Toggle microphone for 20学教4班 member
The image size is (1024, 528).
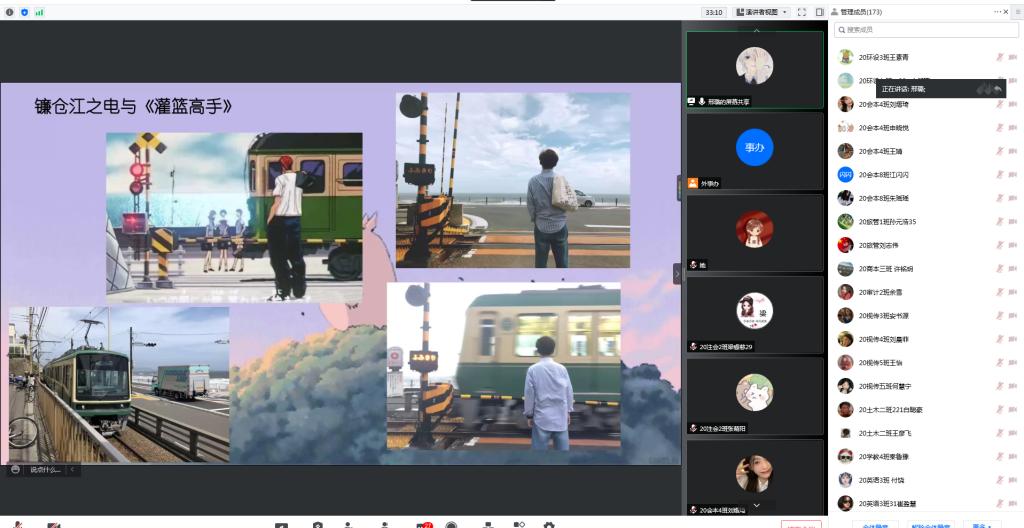tap(999, 456)
